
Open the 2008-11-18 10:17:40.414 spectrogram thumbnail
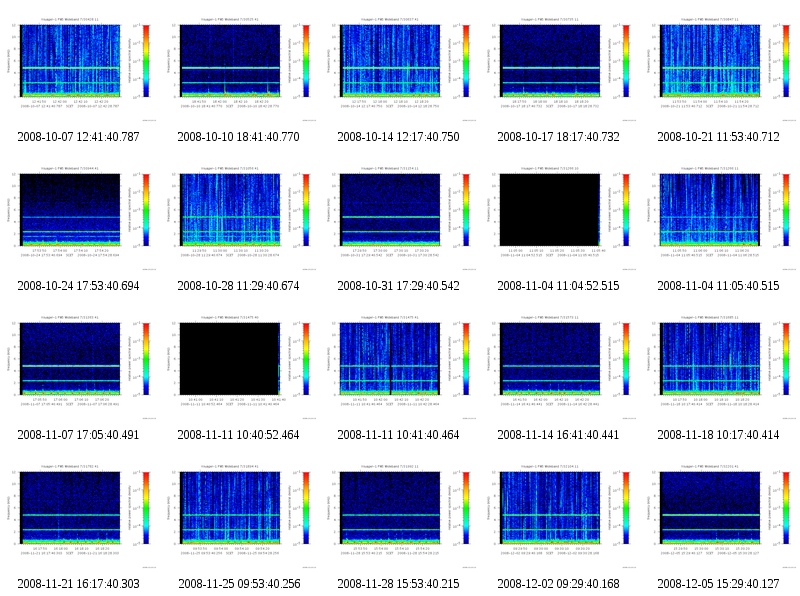click(718, 367)
